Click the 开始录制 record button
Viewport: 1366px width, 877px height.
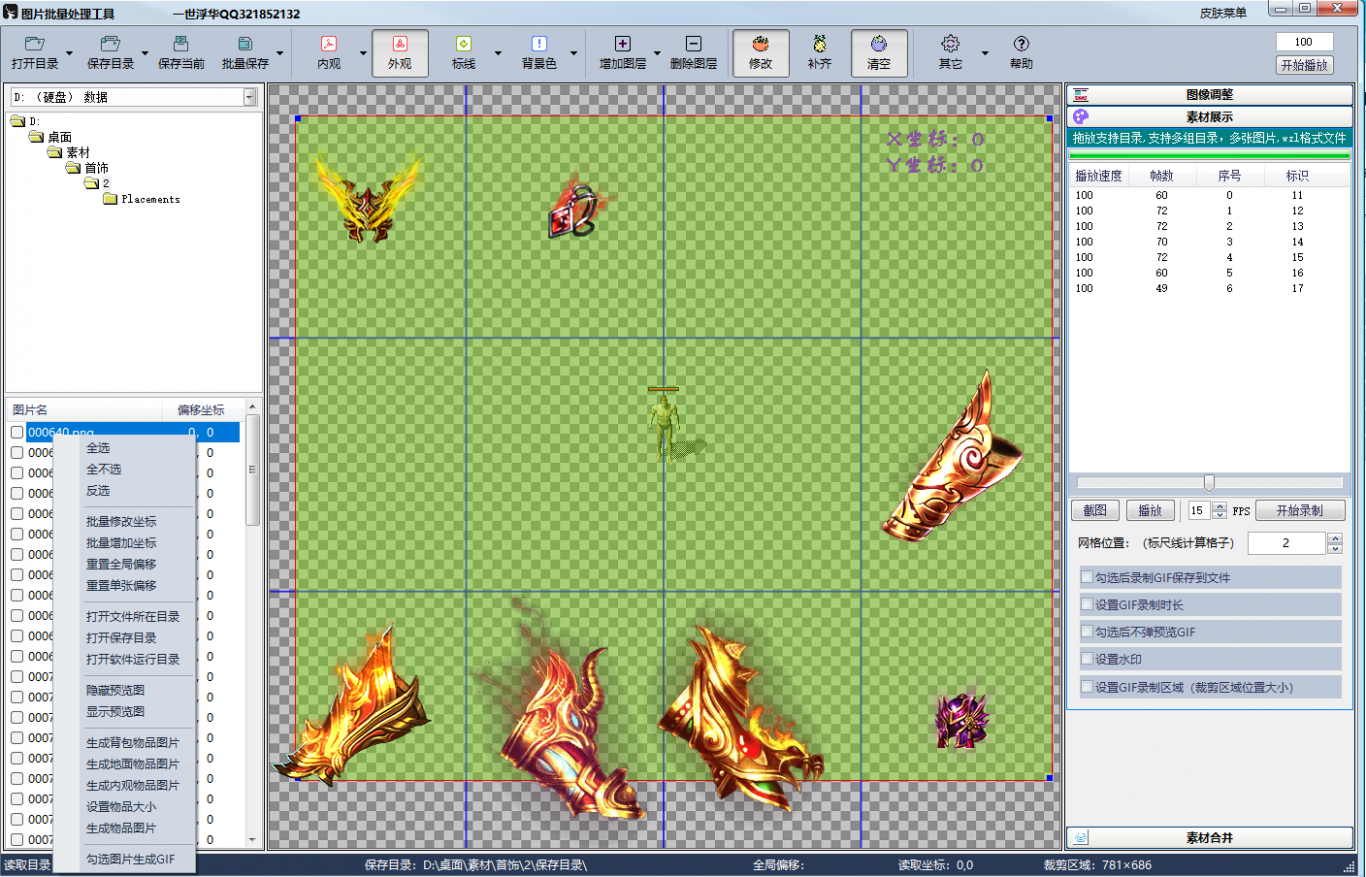1300,510
